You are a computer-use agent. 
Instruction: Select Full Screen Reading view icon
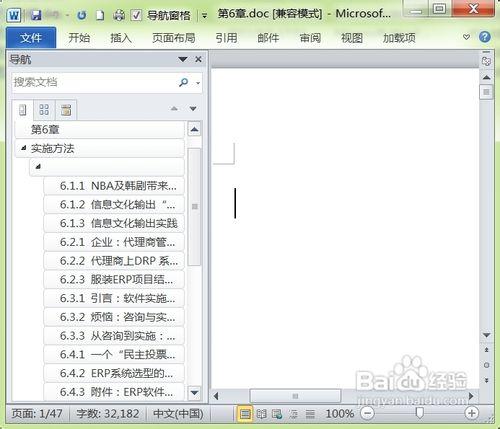point(261,414)
